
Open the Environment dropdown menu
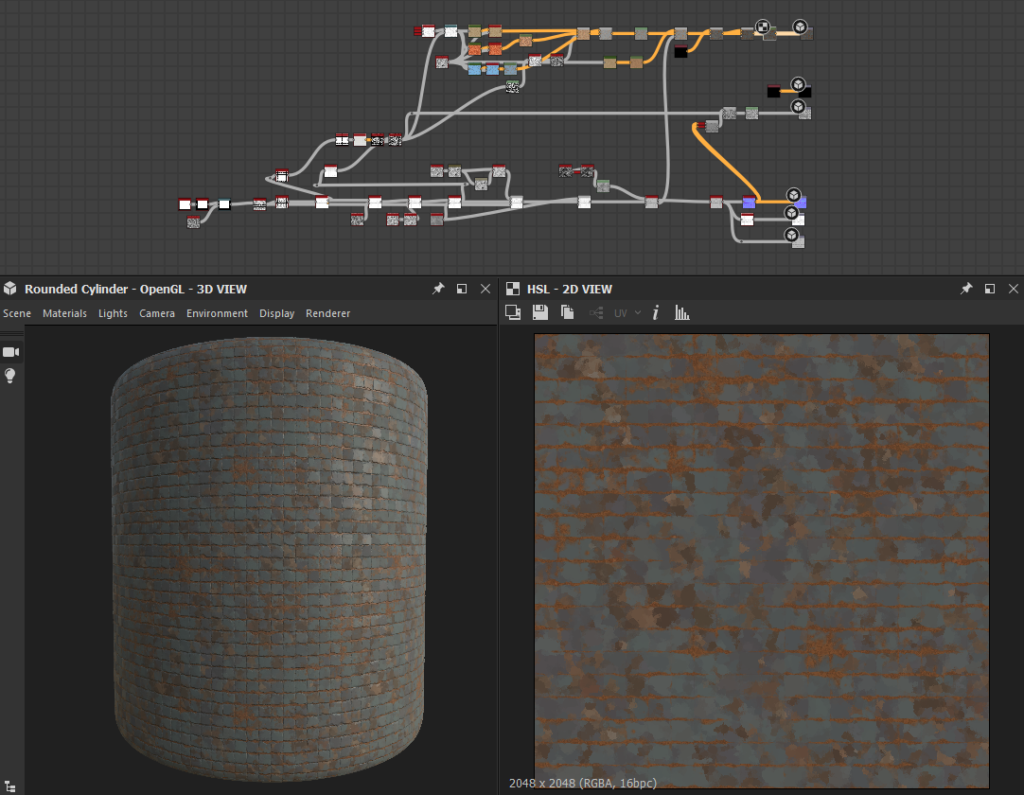click(217, 313)
